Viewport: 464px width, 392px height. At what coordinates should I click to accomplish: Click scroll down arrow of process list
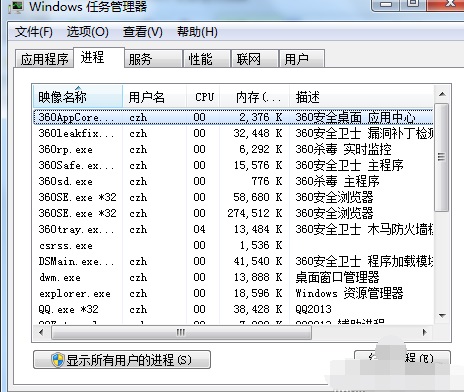coord(442,315)
